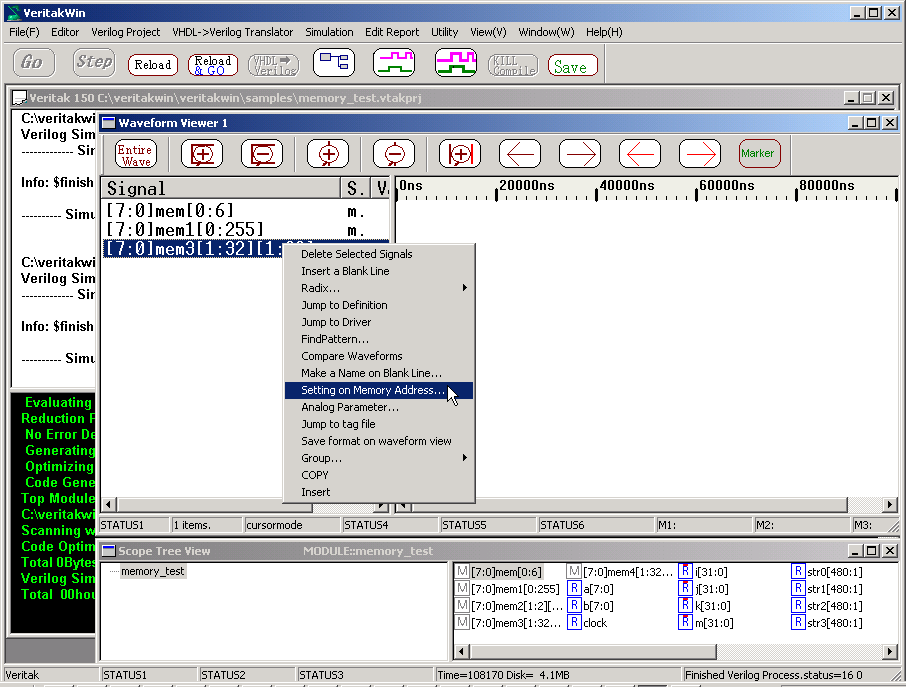Select str3[480:1] in Scope Tree View

(834, 622)
